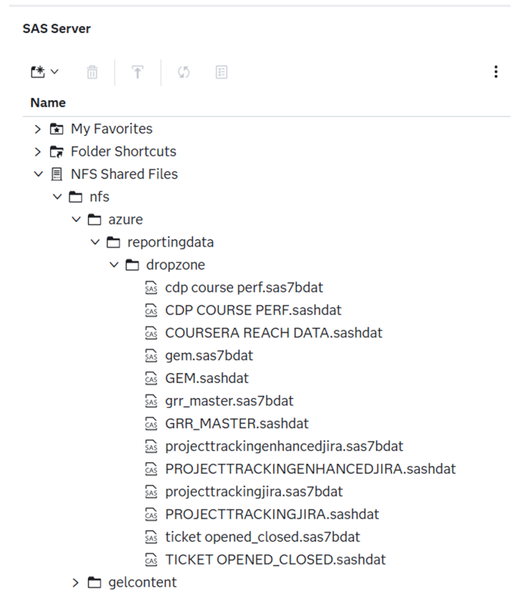Open the New item dropdown in toolbar
This screenshot has height=596, width=527.
point(44,72)
